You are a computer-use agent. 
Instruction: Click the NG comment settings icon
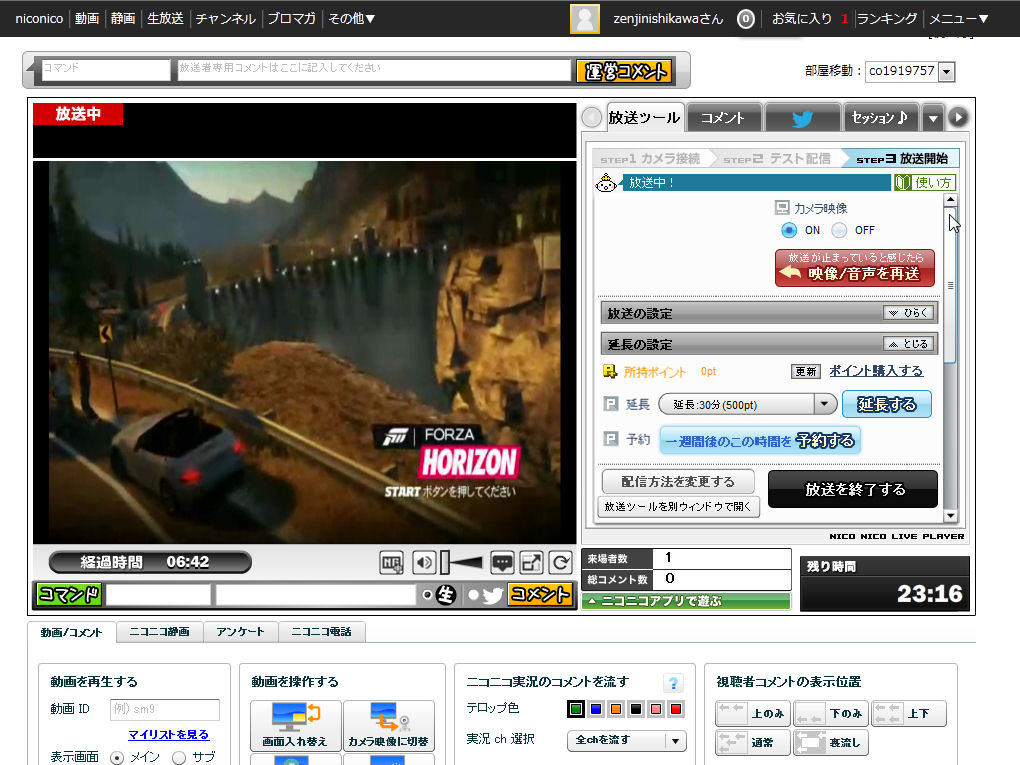coord(392,563)
